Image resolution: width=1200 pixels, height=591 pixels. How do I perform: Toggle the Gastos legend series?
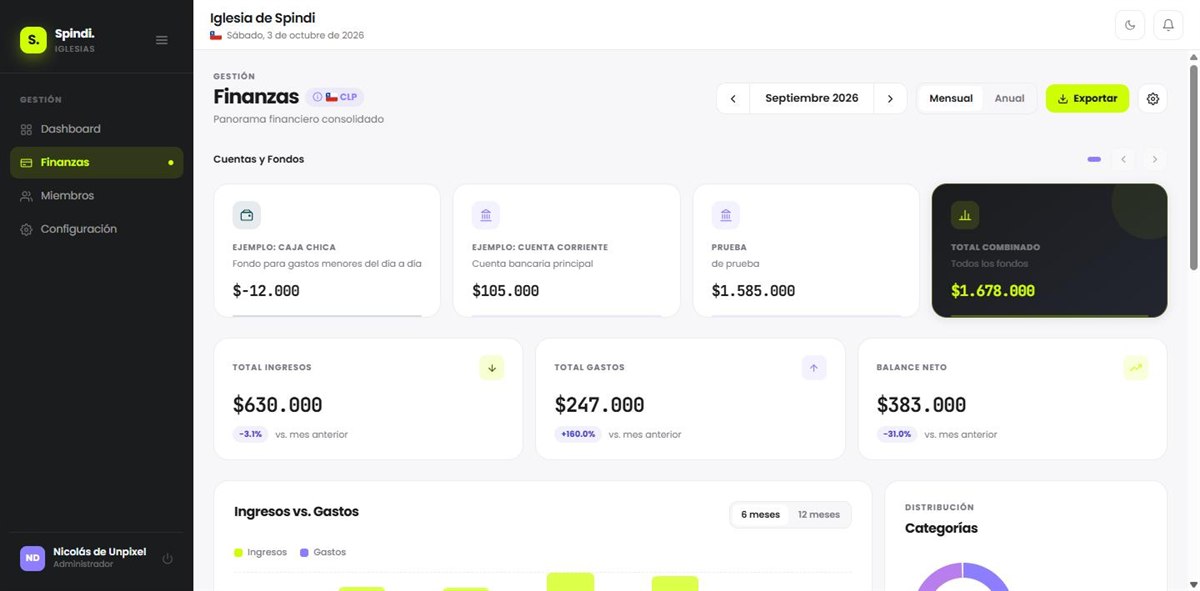pyautogui.click(x=323, y=552)
